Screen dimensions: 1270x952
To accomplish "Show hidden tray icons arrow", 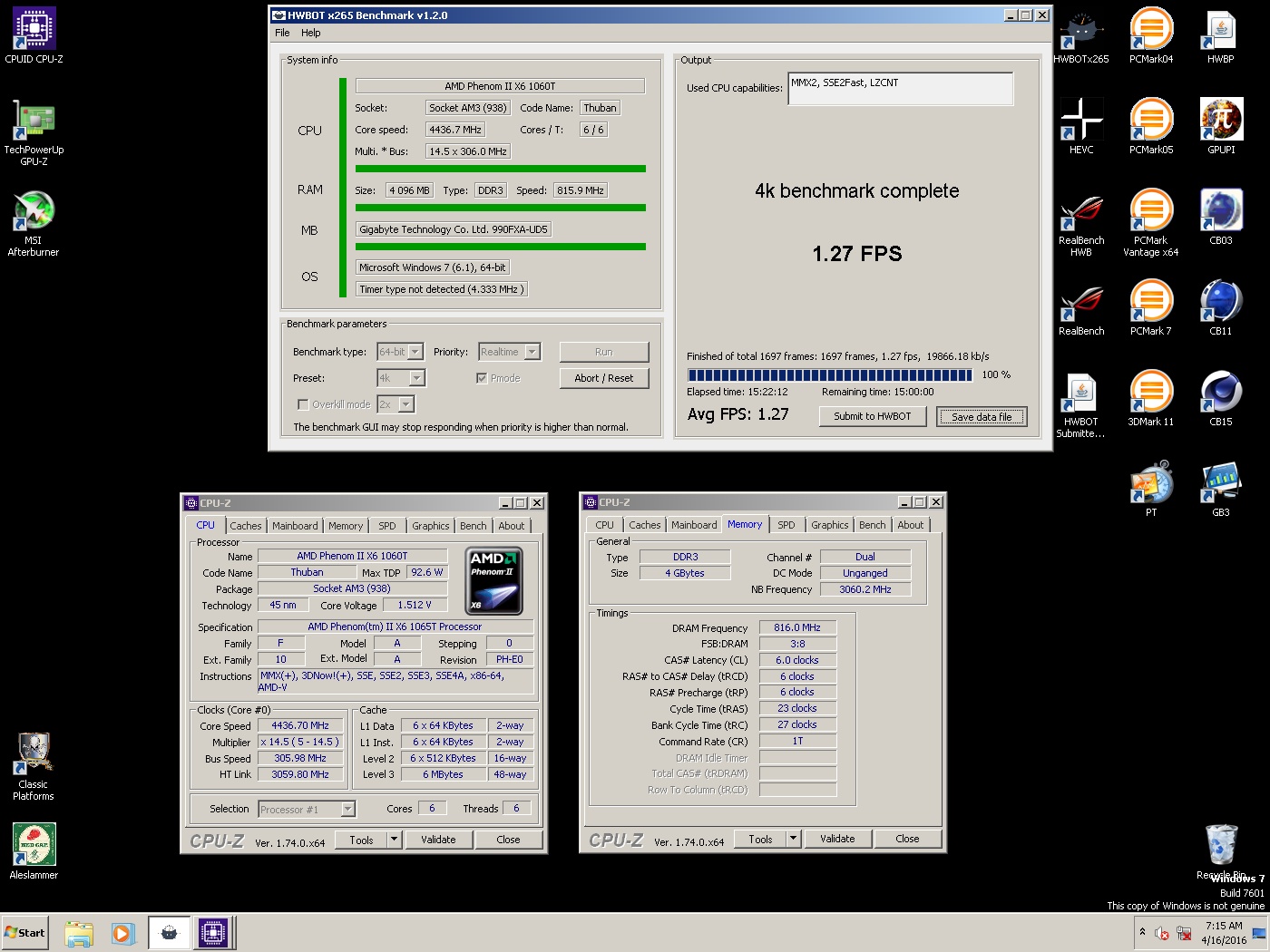I will pos(1142,932).
